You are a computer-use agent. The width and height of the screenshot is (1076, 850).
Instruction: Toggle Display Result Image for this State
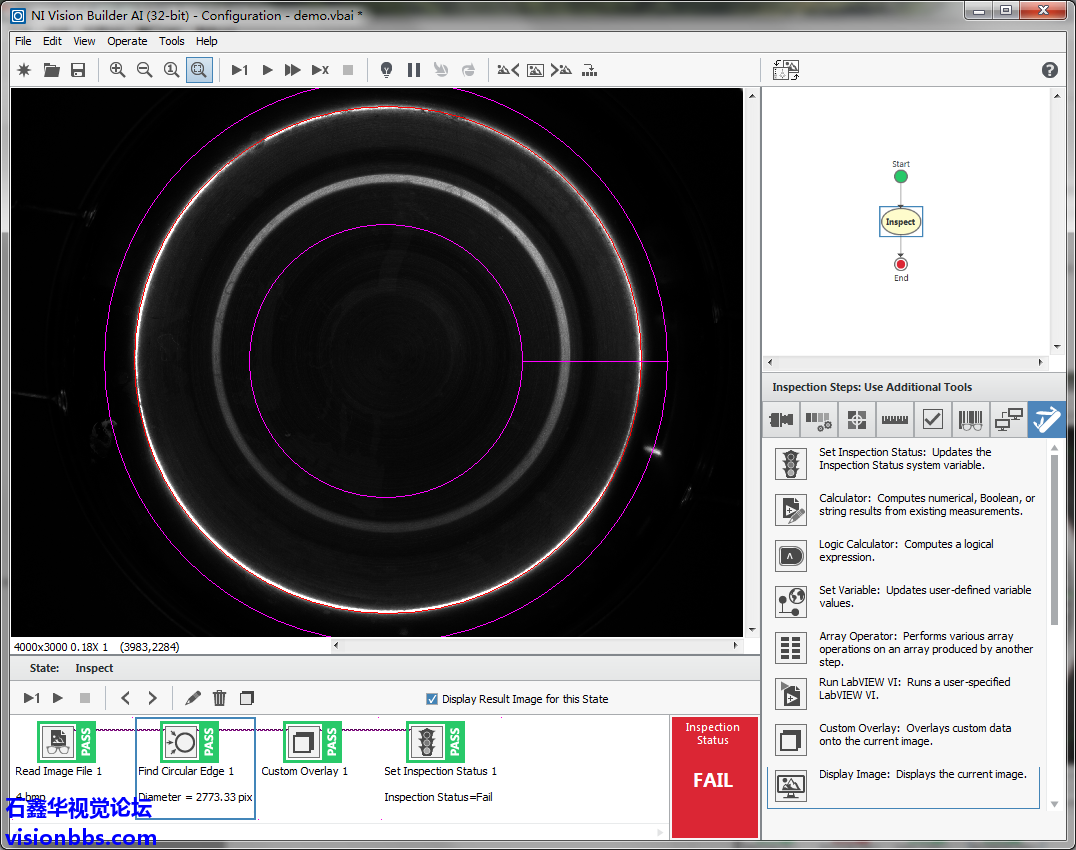[432, 699]
